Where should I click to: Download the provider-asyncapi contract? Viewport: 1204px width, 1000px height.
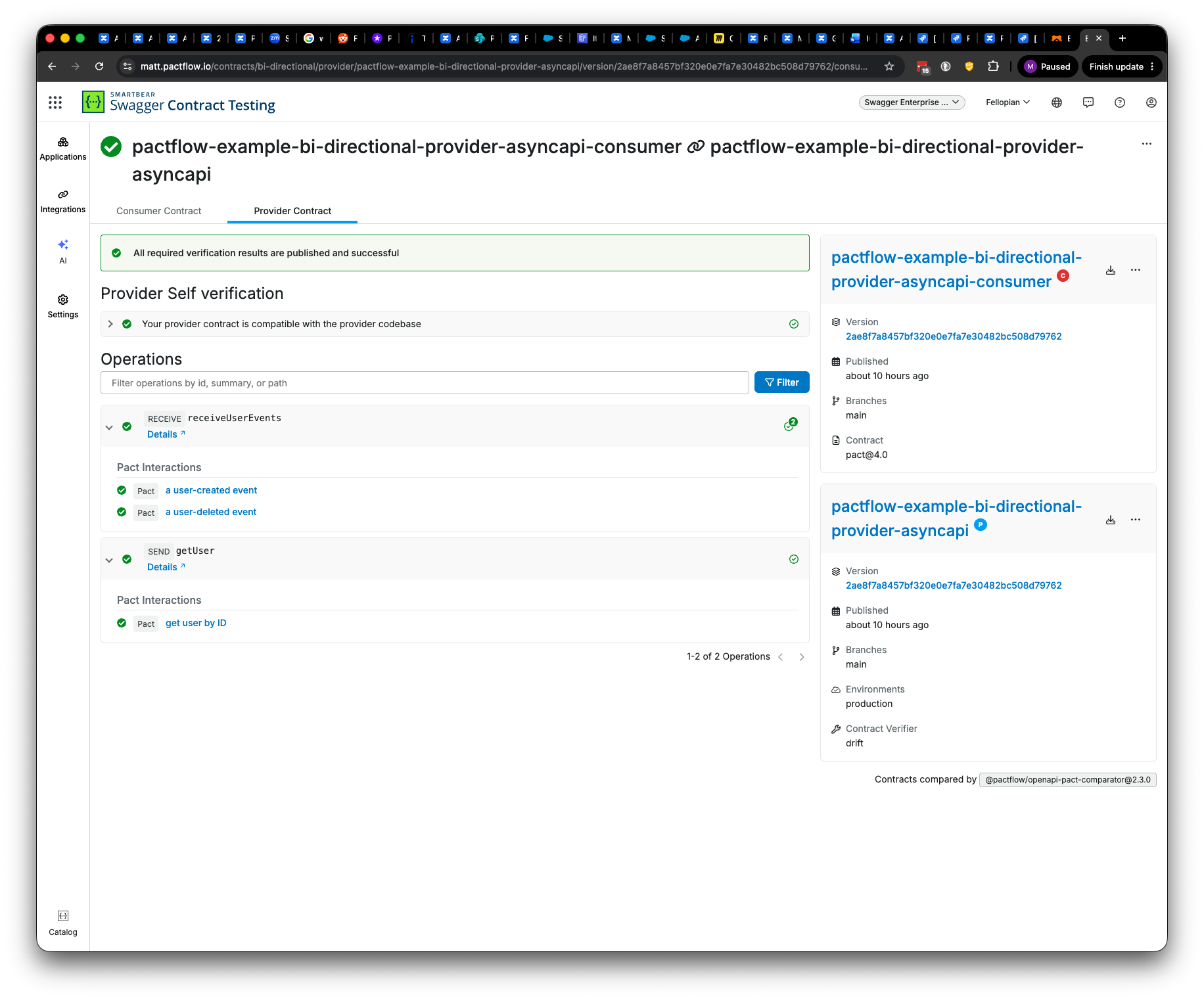[1111, 520]
